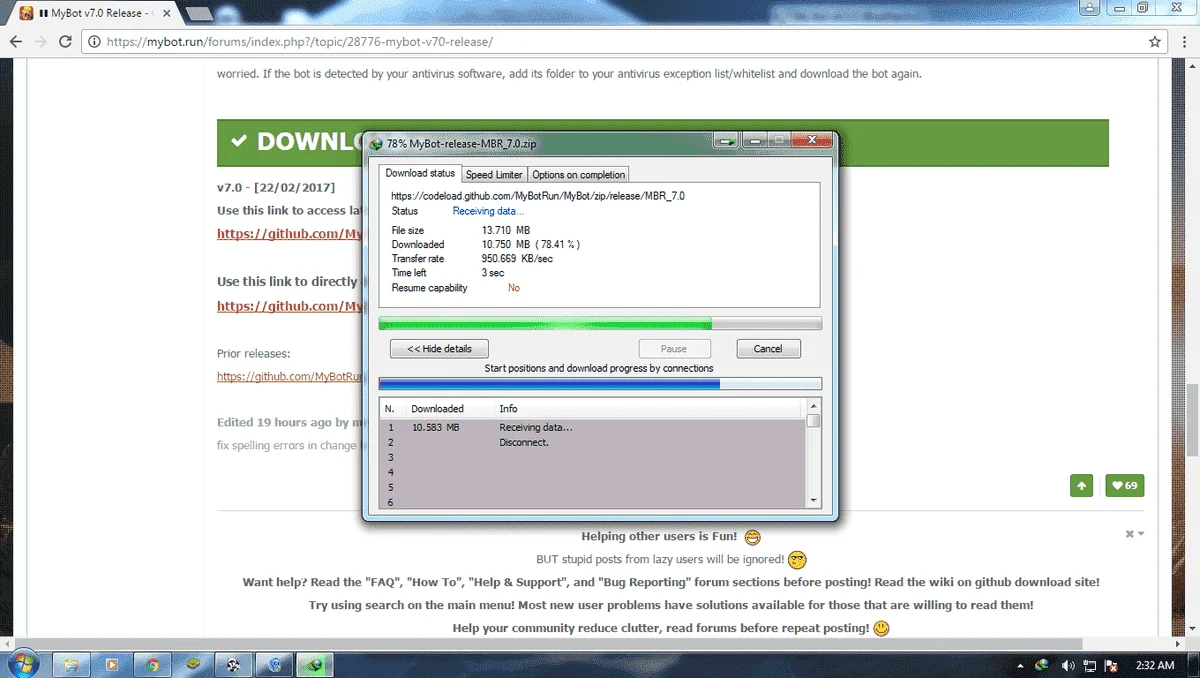The image size is (1200, 678).
Task: Select connection row 2 Disconnect
Action: coord(592,442)
